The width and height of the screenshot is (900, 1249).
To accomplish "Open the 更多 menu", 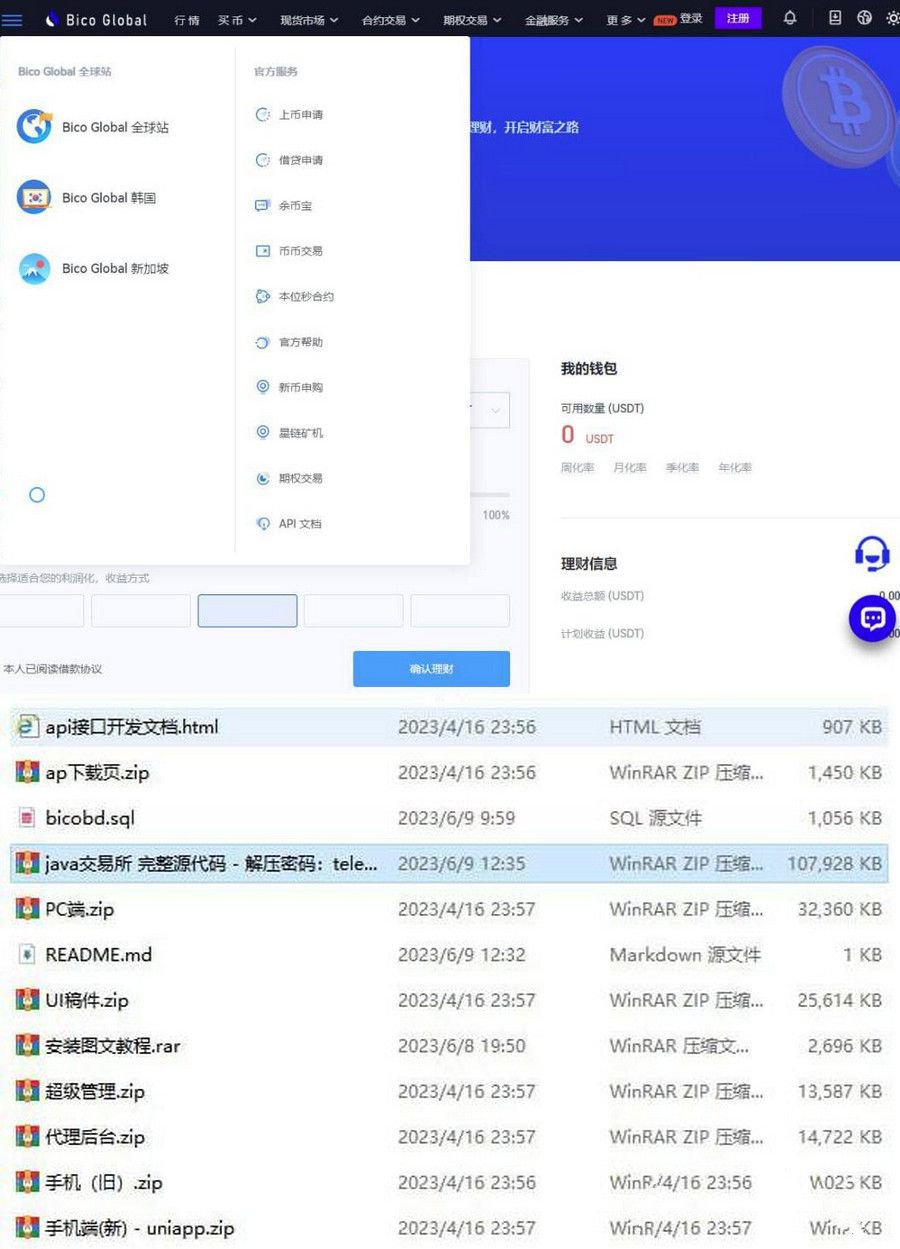I will [x=621, y=19].
